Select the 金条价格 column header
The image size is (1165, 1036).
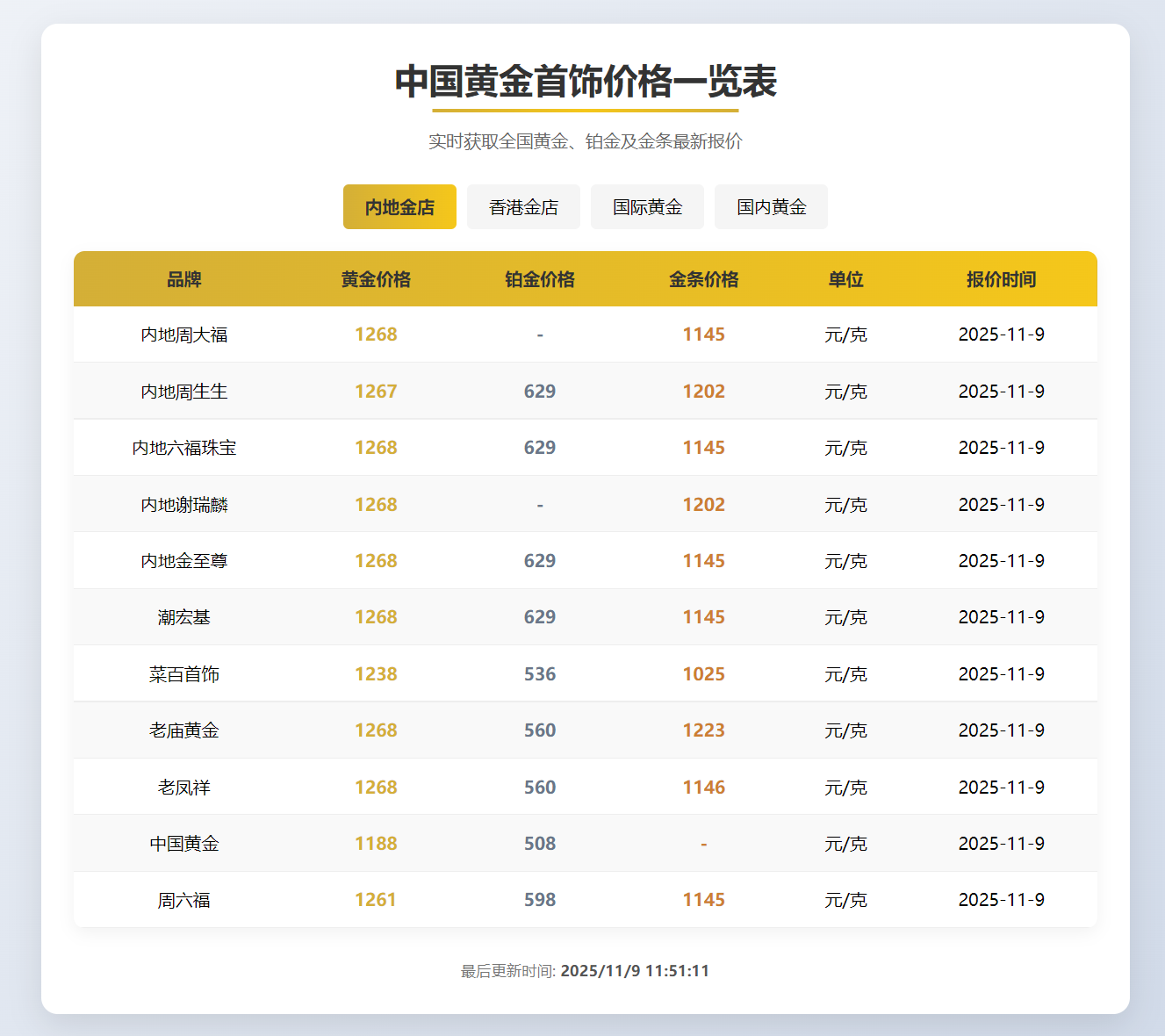click(x=703, y=279)
